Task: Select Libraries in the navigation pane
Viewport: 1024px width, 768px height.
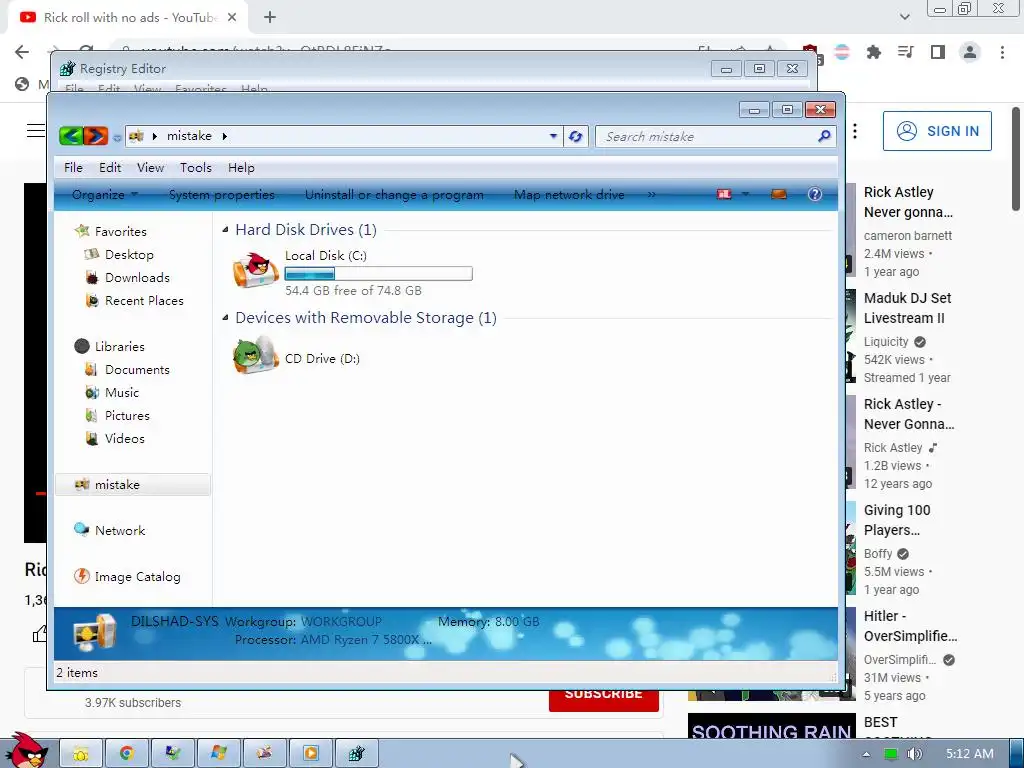Action: (x=120, y=346)
